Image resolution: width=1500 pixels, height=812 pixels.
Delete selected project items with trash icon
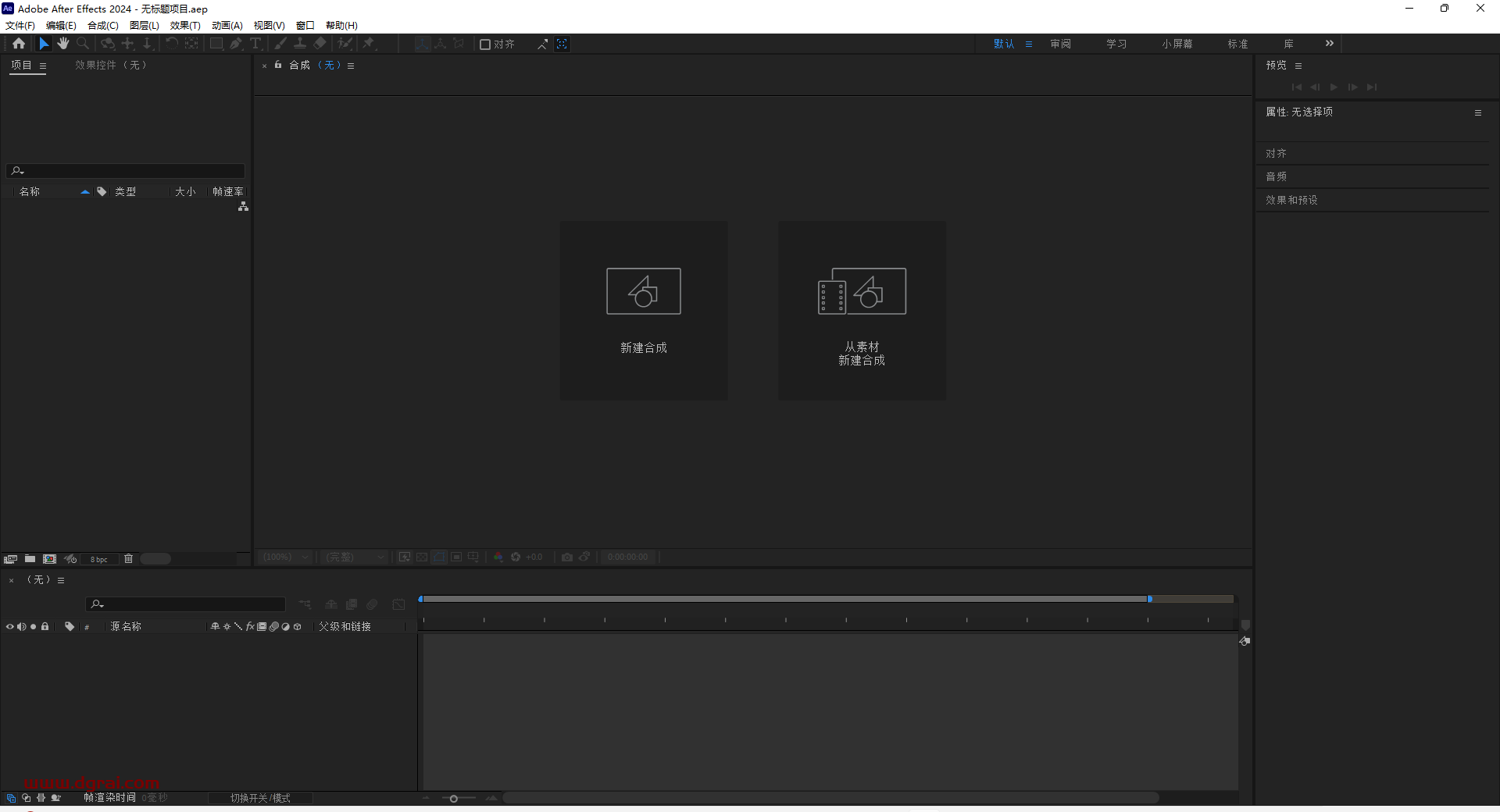pyautogui.click(x=129, y=559)
